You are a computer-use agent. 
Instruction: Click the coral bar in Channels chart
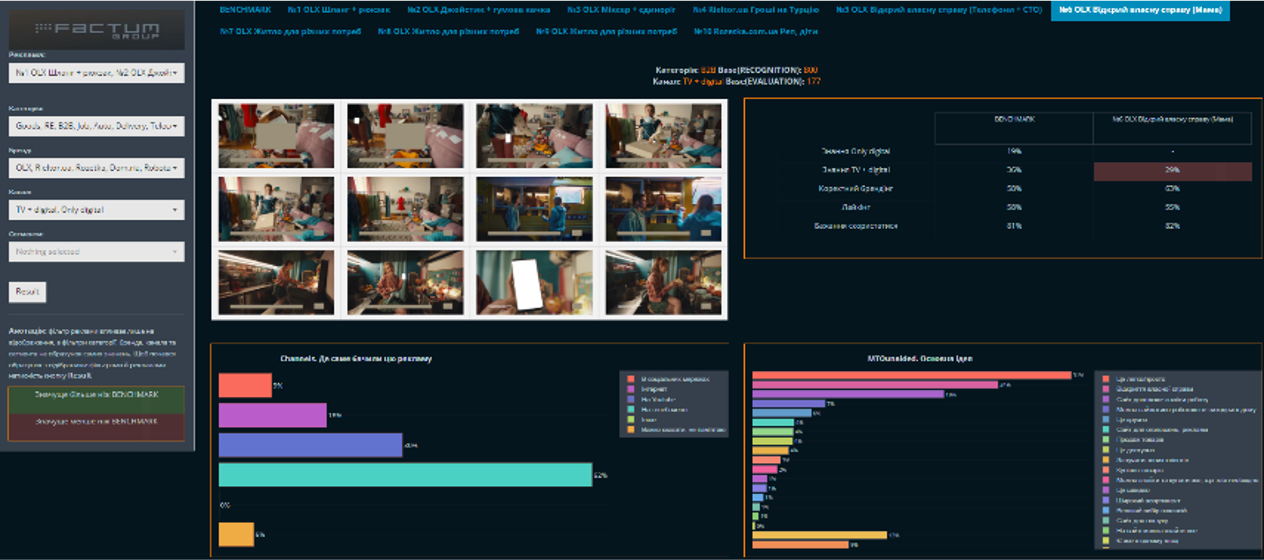[245, 385]
